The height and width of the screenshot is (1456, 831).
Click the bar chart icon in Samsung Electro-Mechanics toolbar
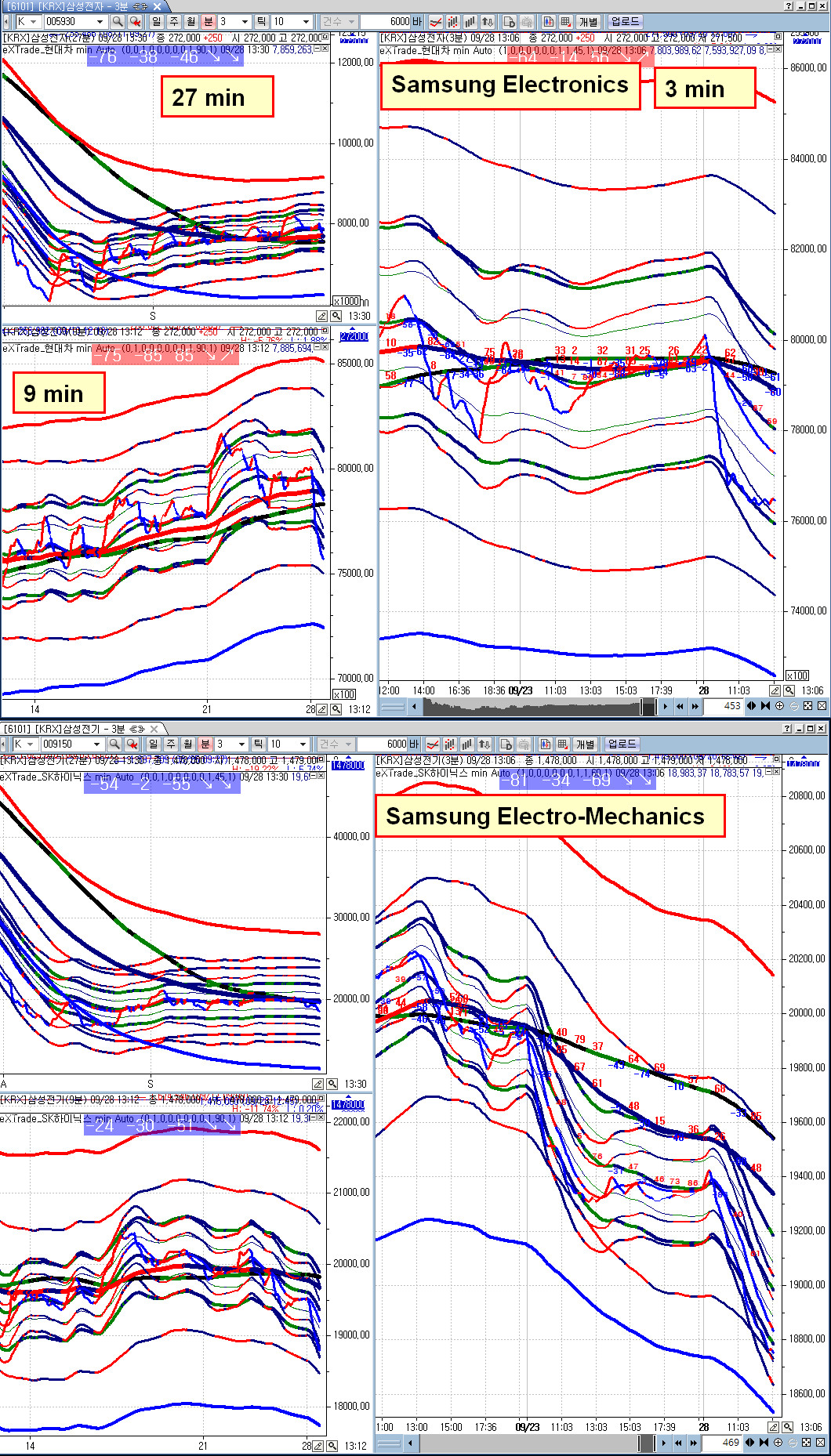467,744
